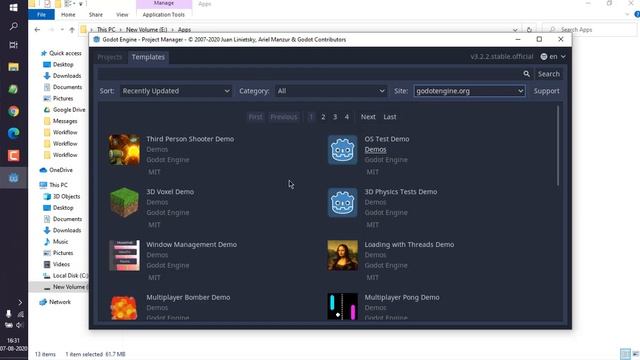Go to page 3 of templates
Screen dimensions: 640x360
[335, 117]
